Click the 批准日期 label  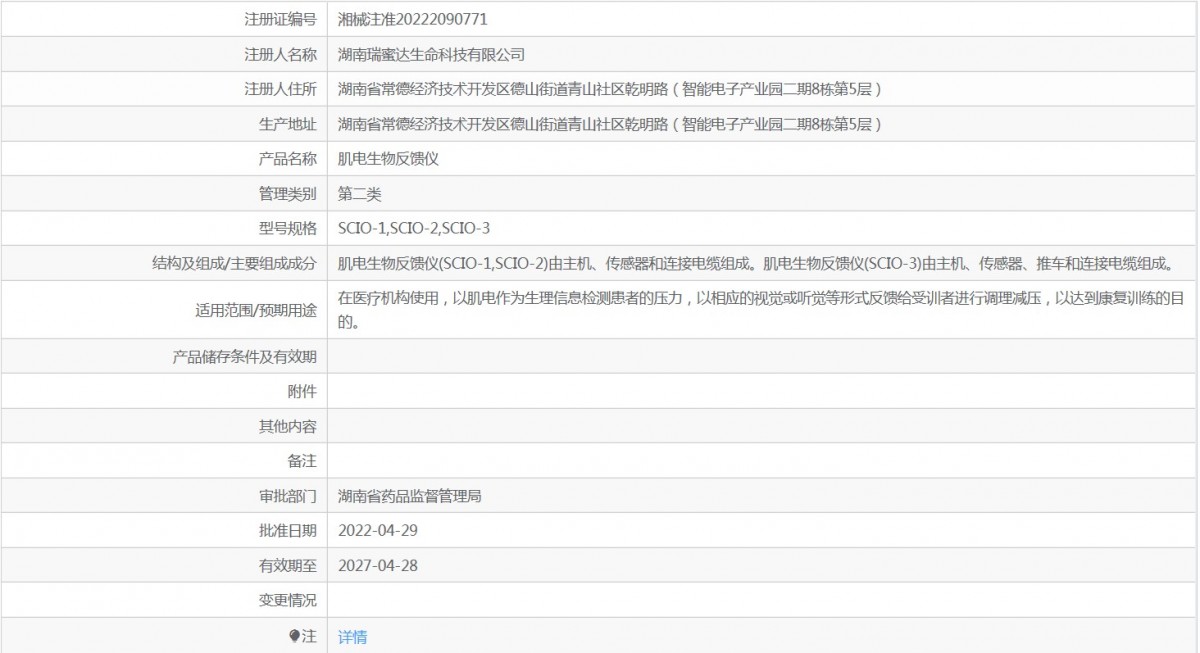tap(287, 530)
